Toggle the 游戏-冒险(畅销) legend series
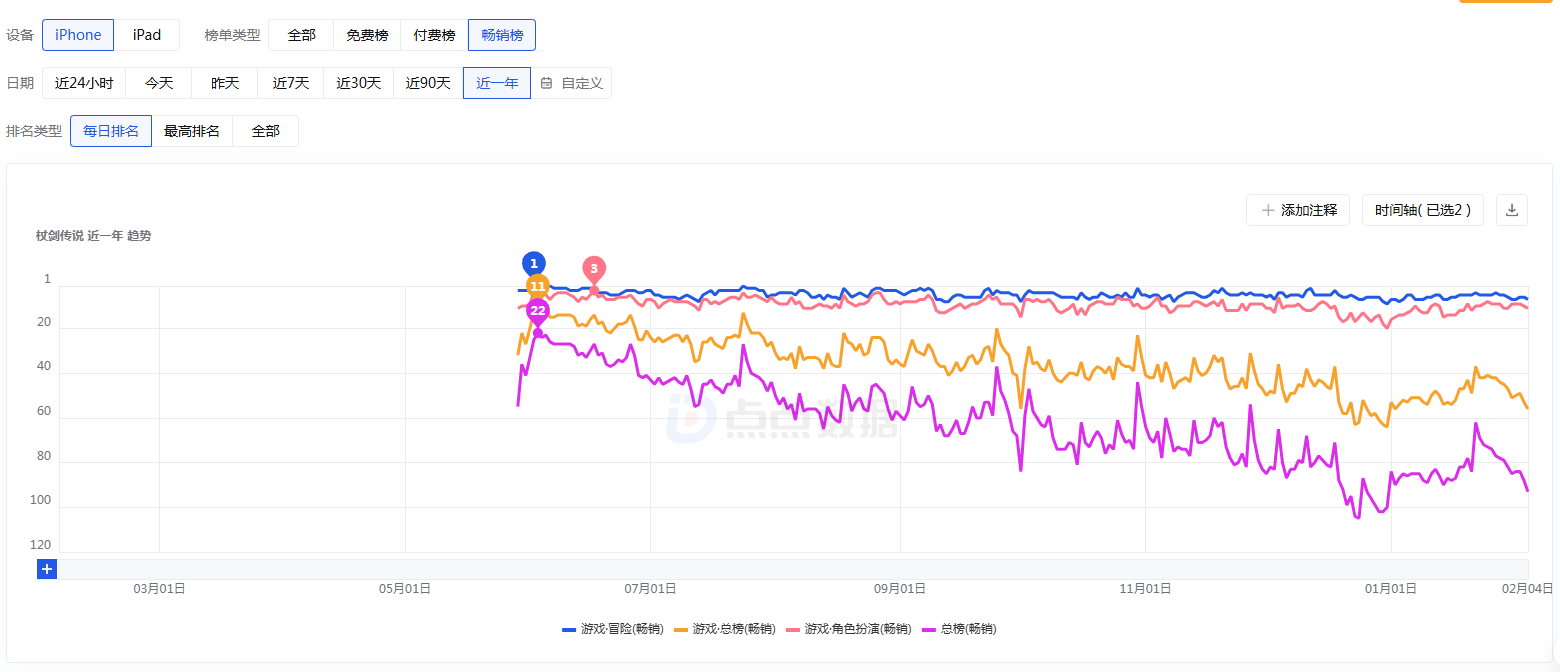The height and width of the screenshot is (672, 1560). 612,629
